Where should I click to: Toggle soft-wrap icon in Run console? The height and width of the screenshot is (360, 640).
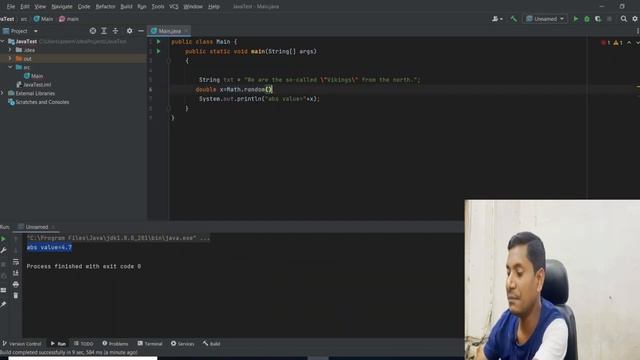click(16, 262)
